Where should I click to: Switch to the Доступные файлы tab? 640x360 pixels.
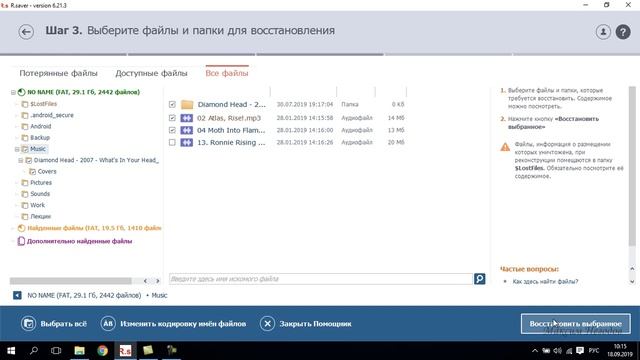(151, 73)
